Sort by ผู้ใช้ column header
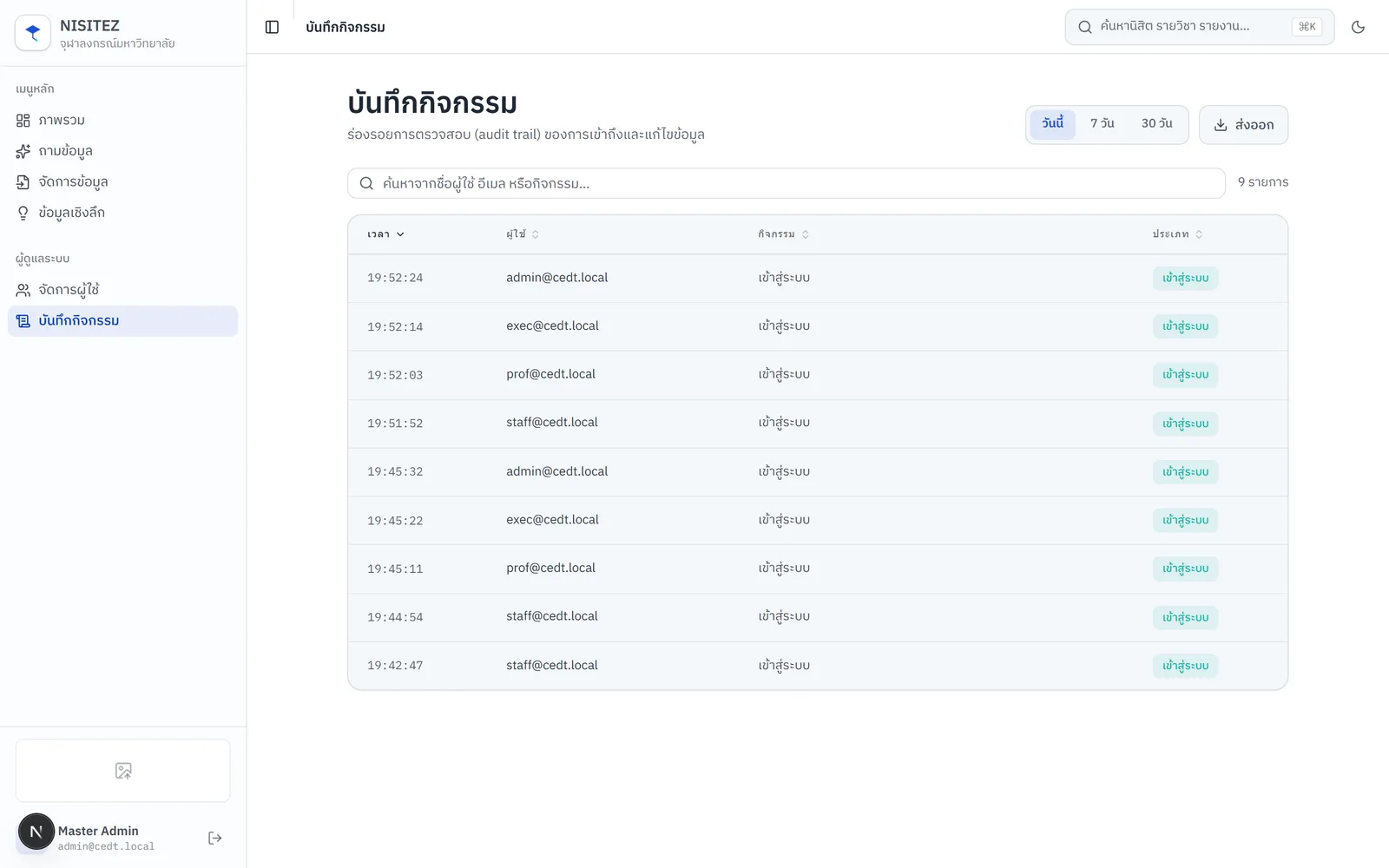The image size is (1389, 868). point(523,234)
